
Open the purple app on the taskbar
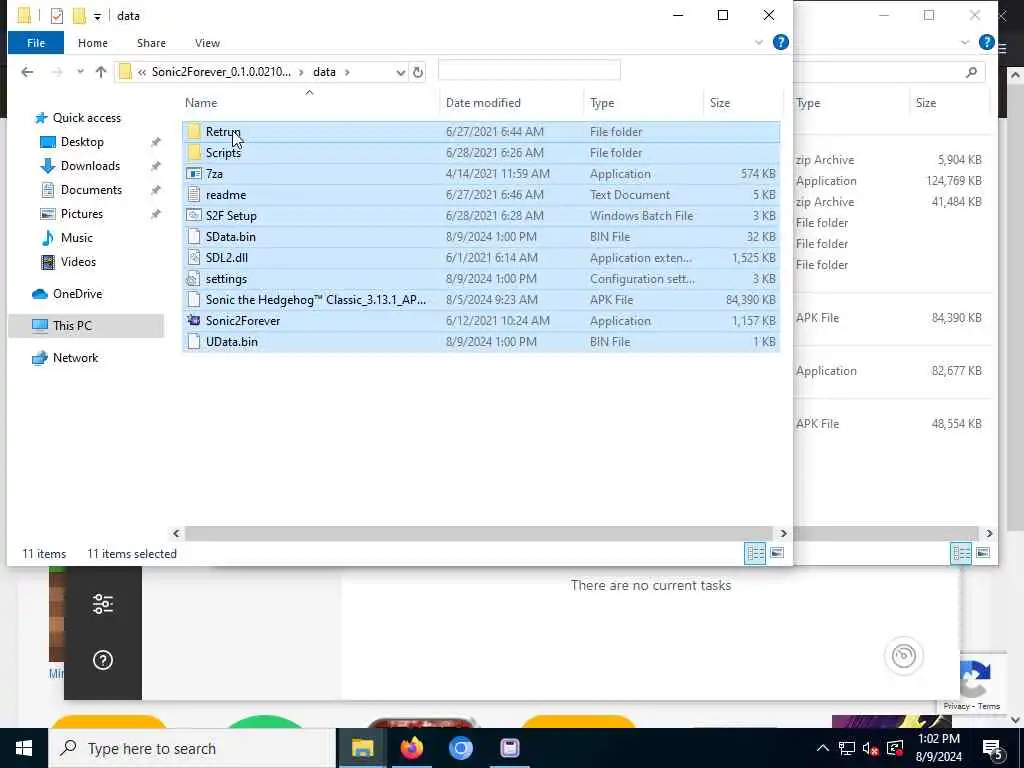point(509,748)
